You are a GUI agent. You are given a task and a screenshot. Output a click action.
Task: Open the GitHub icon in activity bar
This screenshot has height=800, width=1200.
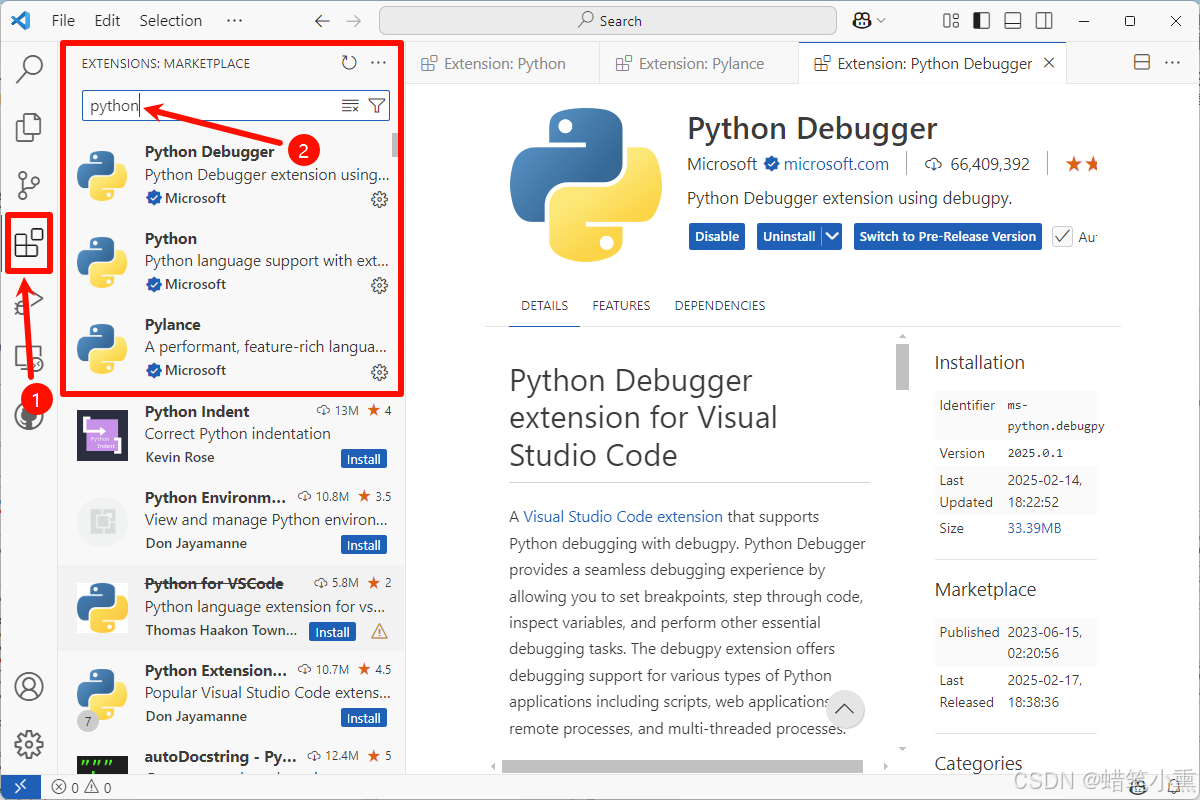tap(30, 414)
